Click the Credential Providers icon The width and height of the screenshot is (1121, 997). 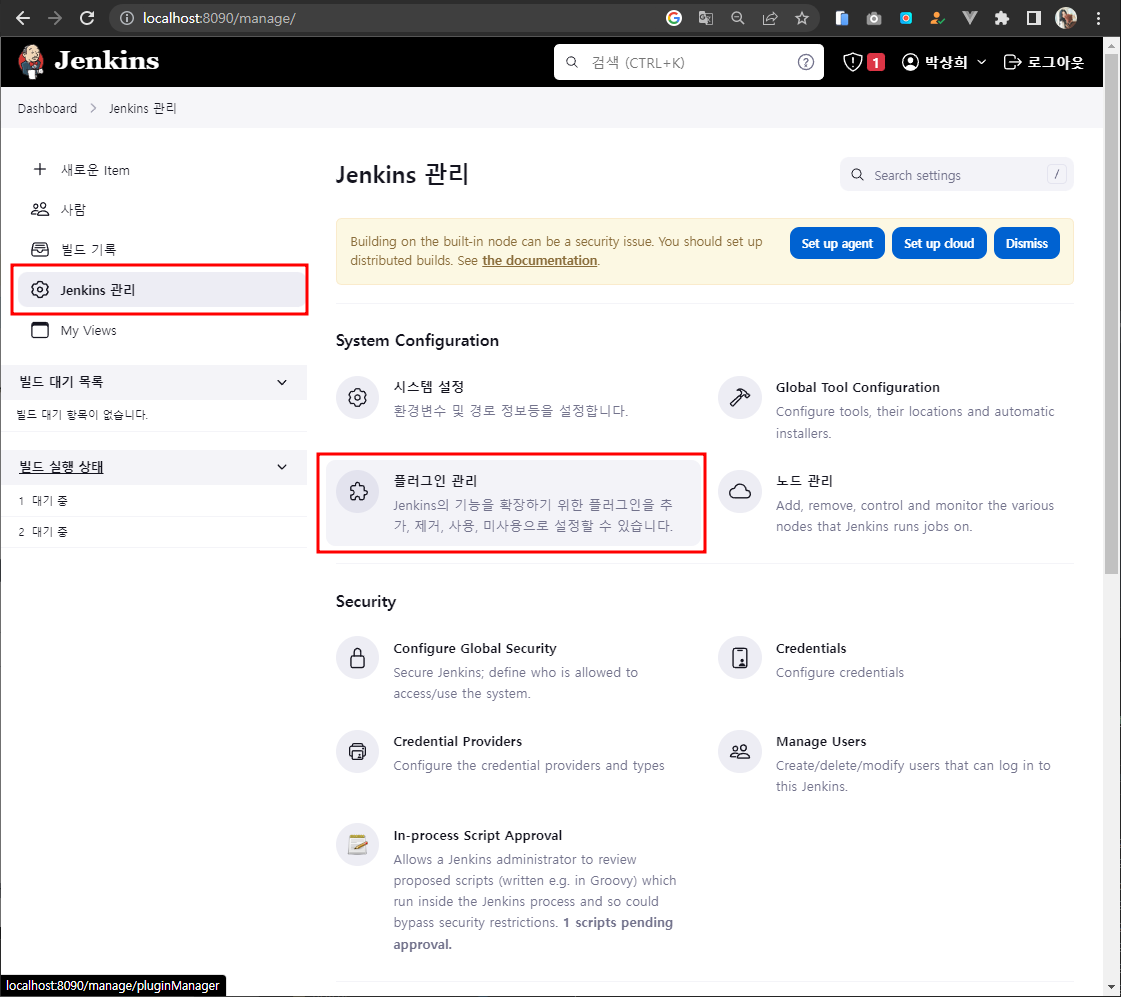tap(357, 751)
